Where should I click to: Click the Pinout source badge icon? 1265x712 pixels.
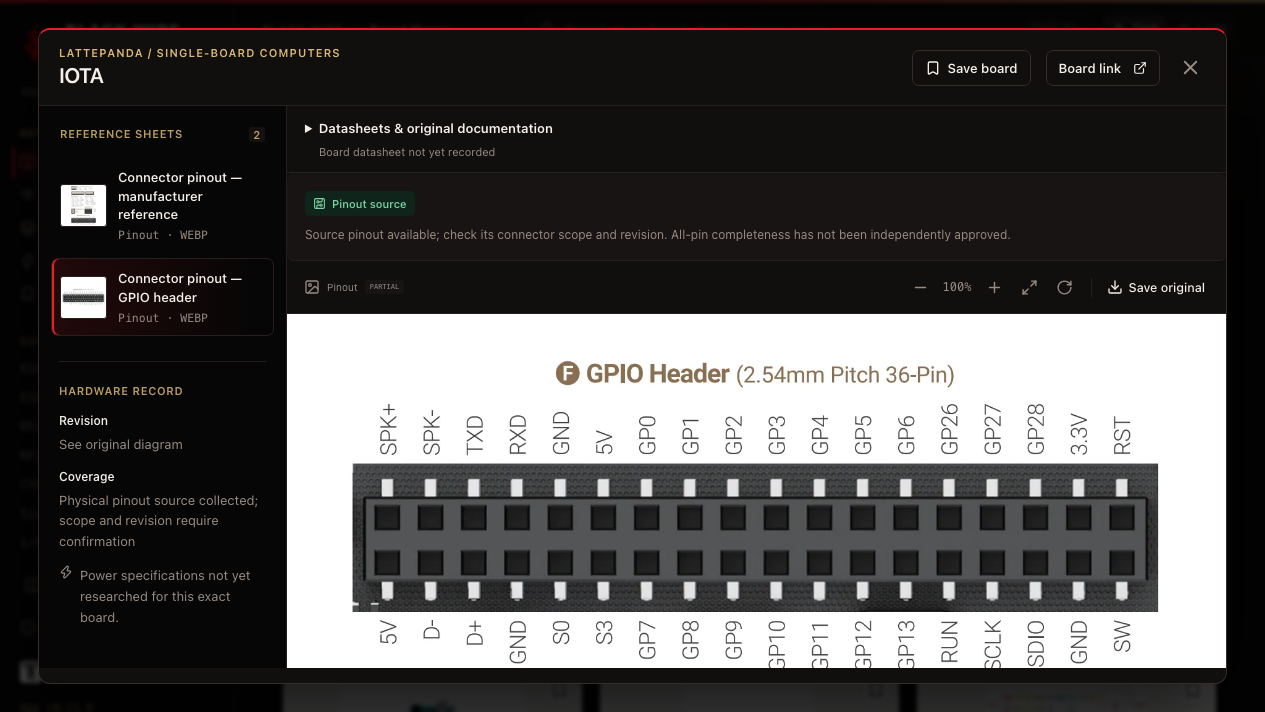click(319, 204)
